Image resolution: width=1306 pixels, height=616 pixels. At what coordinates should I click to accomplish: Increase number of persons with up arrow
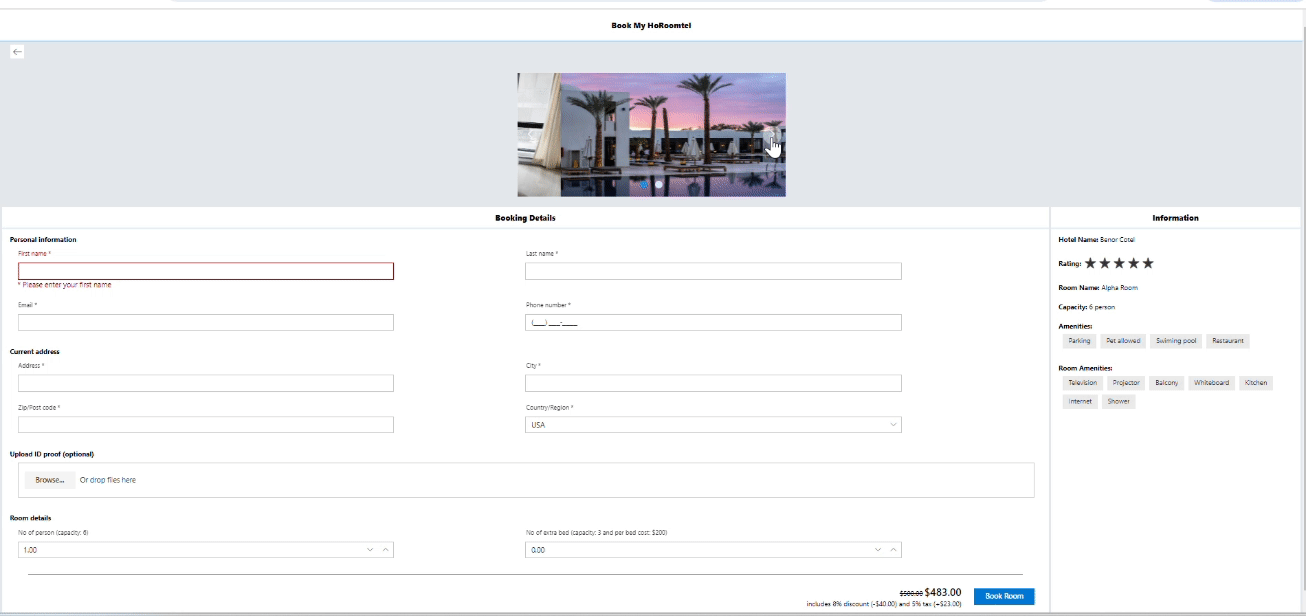point(386,550)
